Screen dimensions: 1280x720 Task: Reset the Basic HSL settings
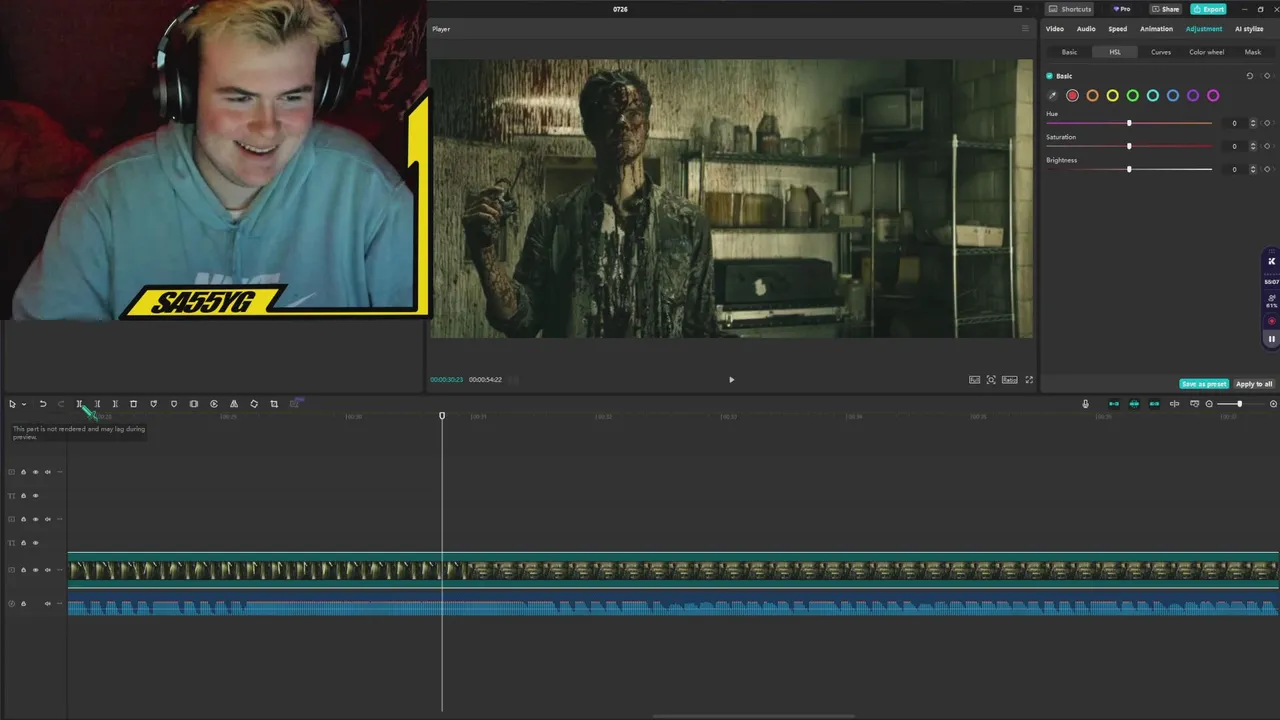click(x=1249, y=76)
